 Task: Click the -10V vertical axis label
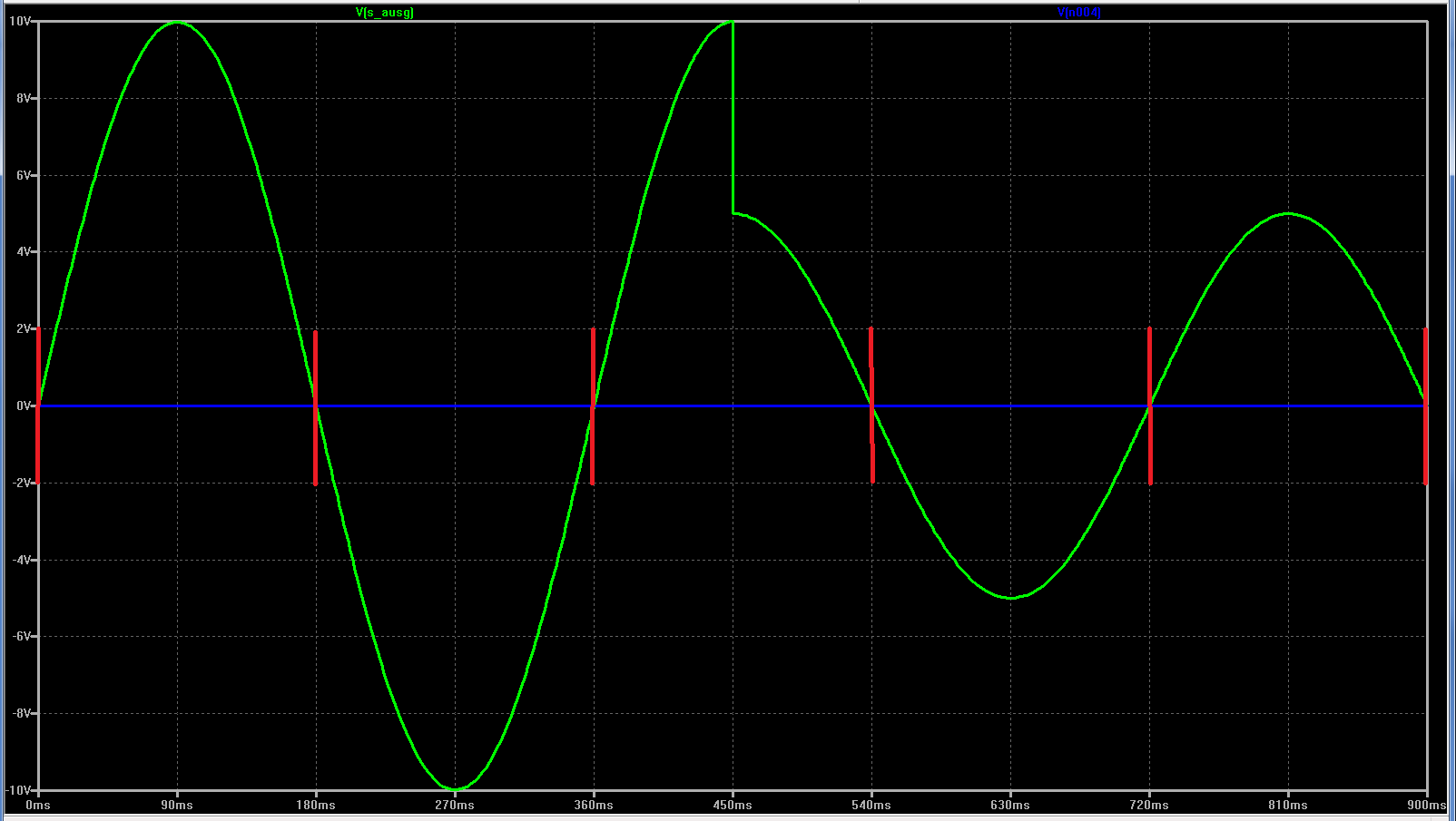pyautogui.click(x=18, y=790)
